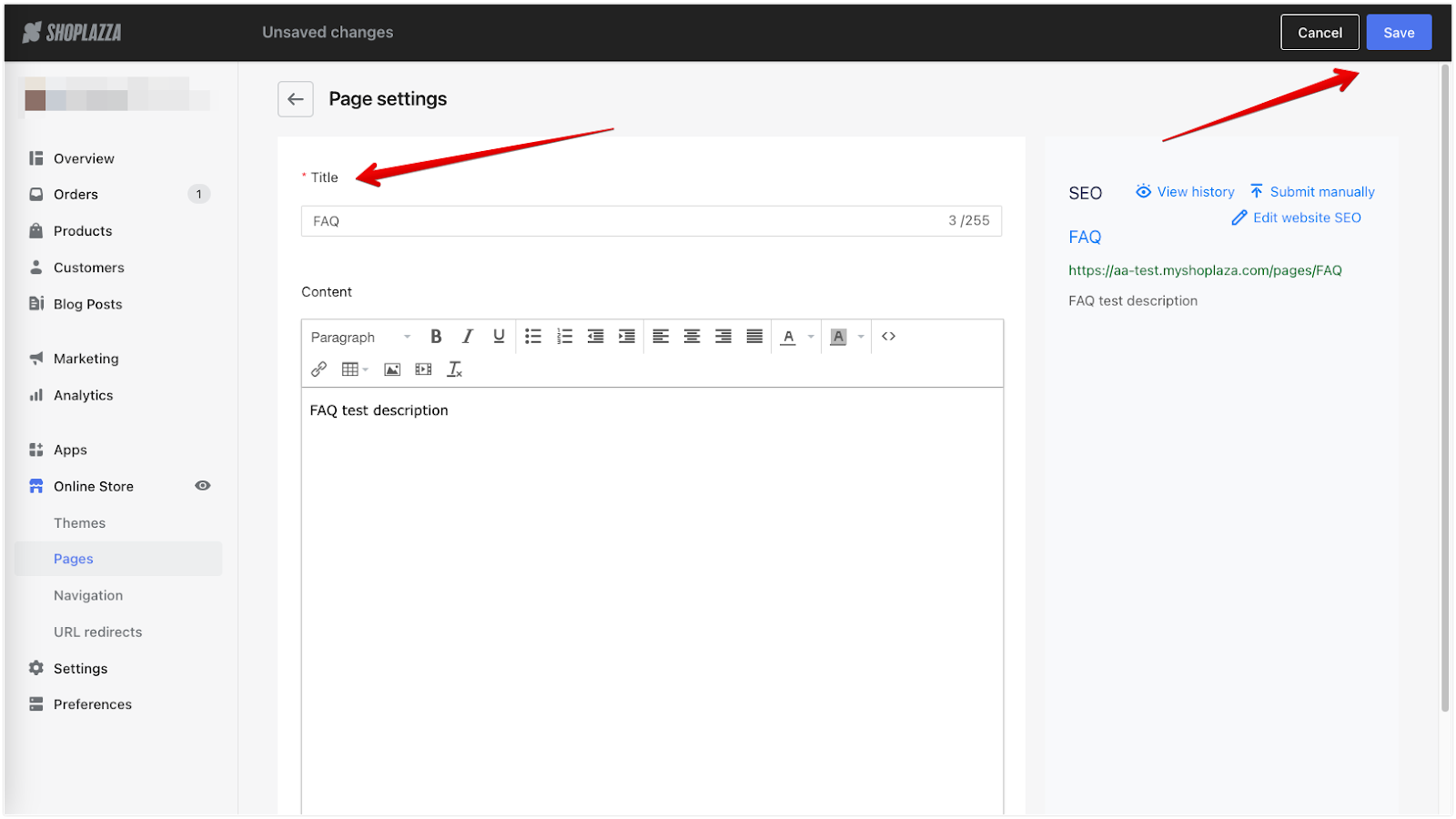This screenshot has height=819, width=1456.
Task: Insert a bulleted list
Action: click(x=533, y=337)
